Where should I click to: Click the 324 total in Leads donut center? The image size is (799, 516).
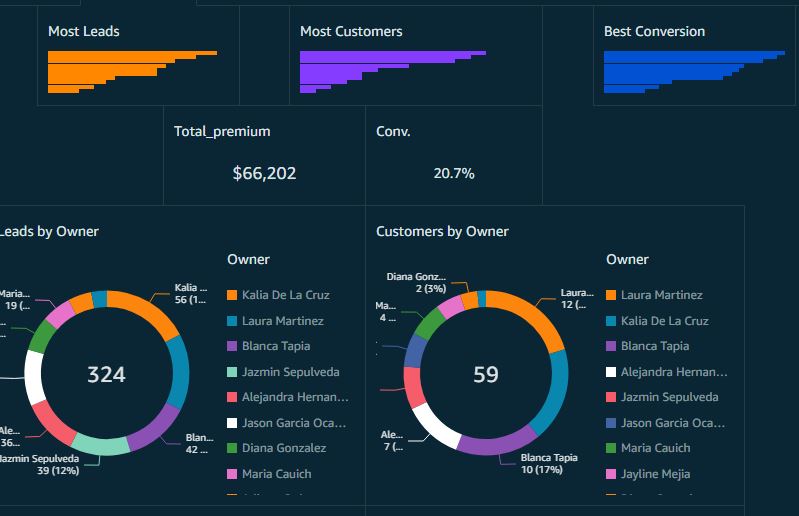pos(106,375)
